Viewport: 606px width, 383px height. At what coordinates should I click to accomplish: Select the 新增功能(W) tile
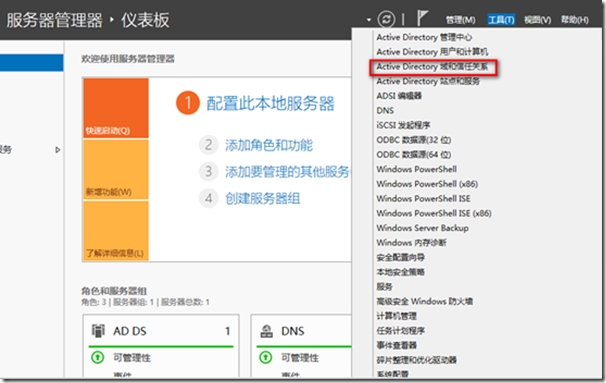click(116, 170)
